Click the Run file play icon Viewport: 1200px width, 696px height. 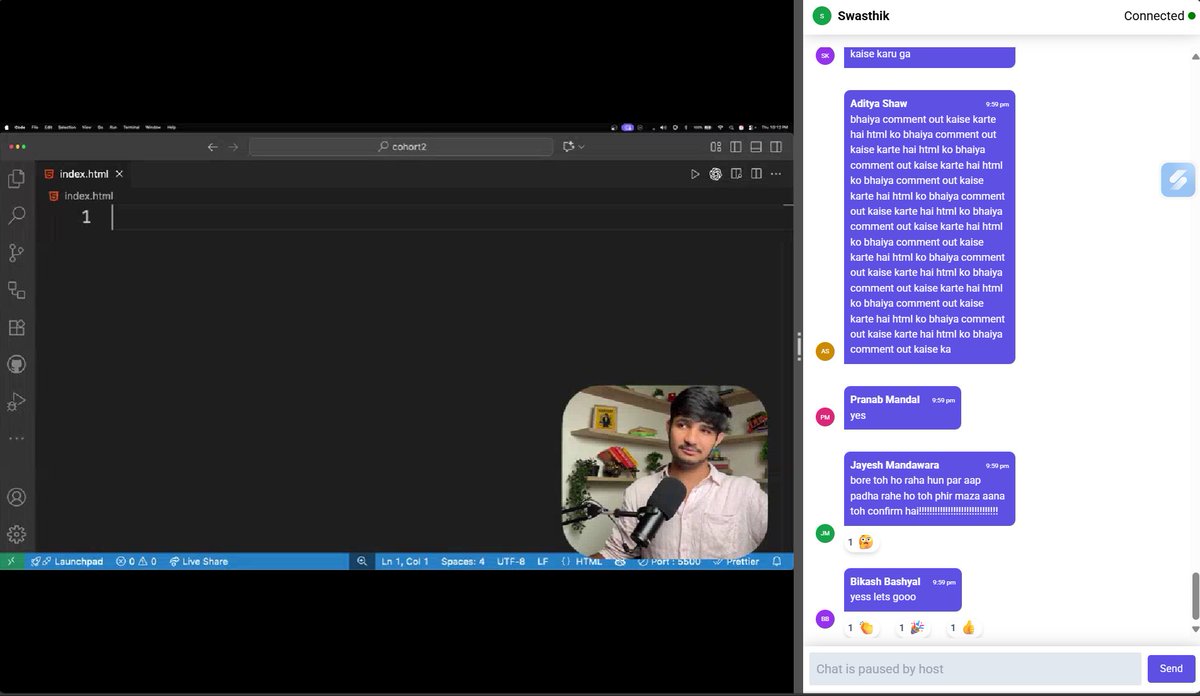point(695,174)
